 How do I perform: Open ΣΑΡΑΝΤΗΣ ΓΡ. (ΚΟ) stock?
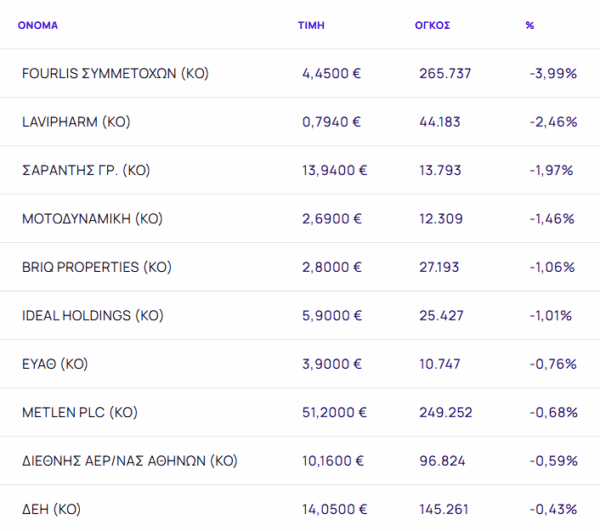coord(86,170)
